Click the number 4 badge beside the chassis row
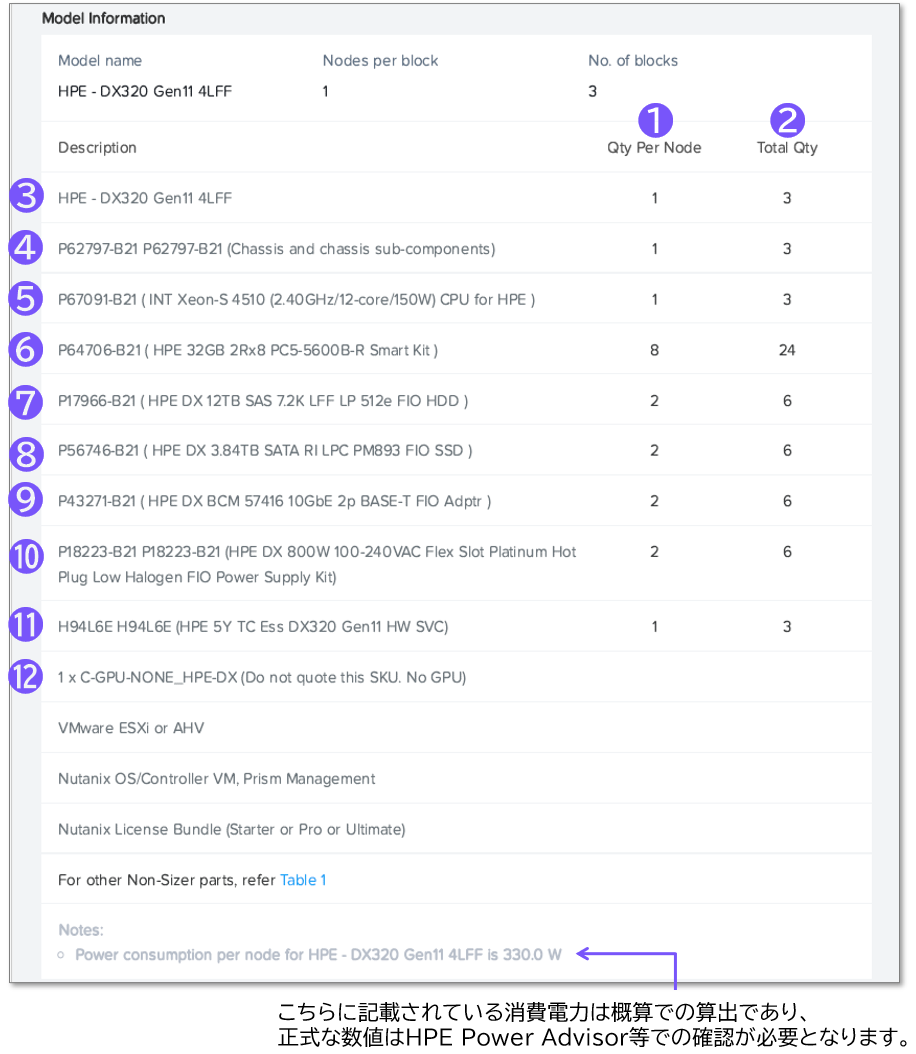 [26, 247]
